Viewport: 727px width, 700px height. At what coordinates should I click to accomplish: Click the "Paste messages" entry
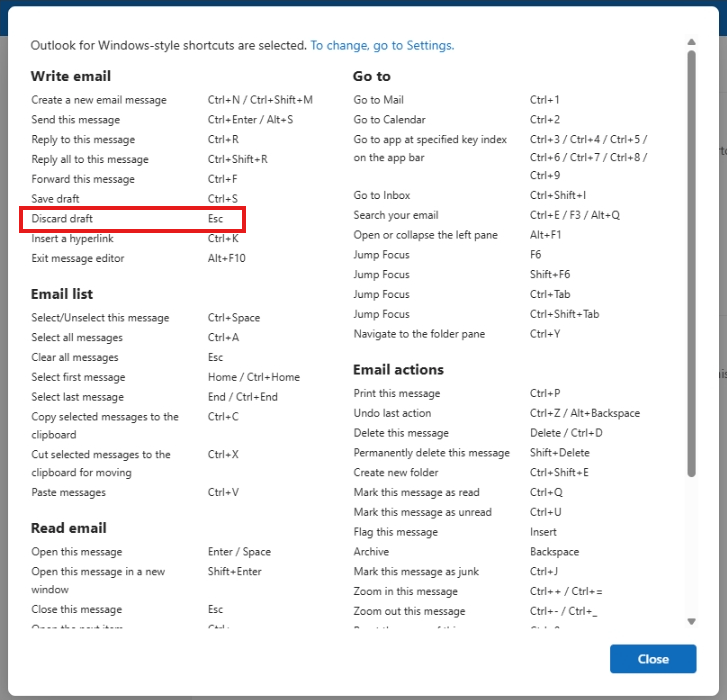(x=68, y=492)
